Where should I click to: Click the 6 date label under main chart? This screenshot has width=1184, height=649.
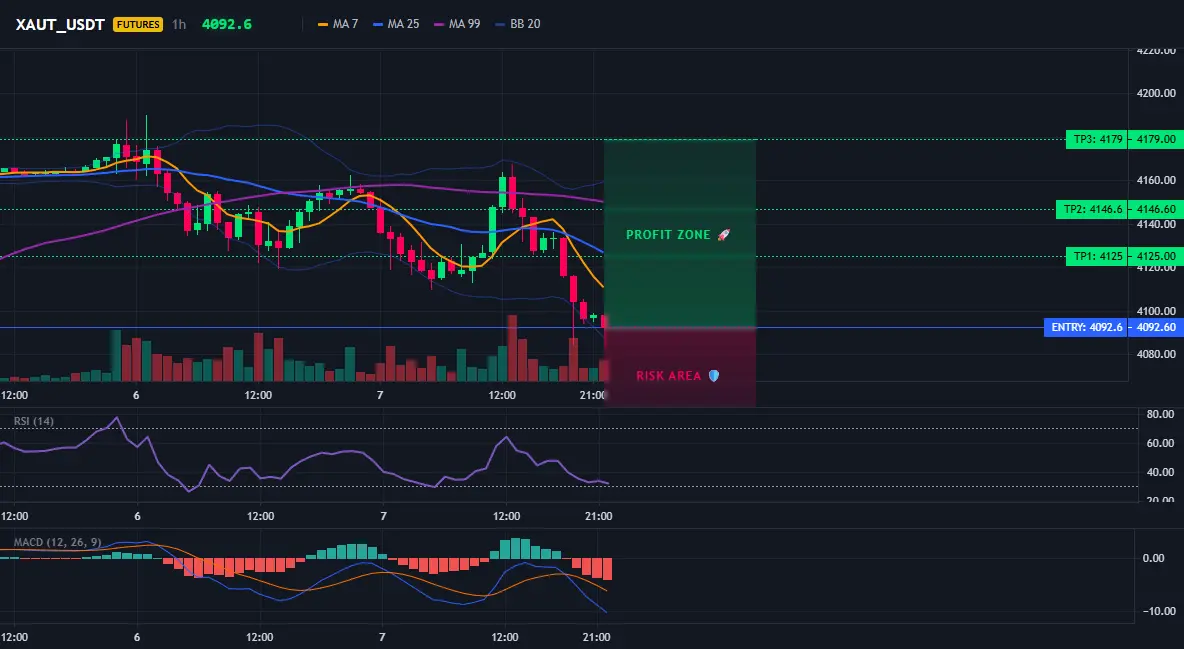click(136, 395)
